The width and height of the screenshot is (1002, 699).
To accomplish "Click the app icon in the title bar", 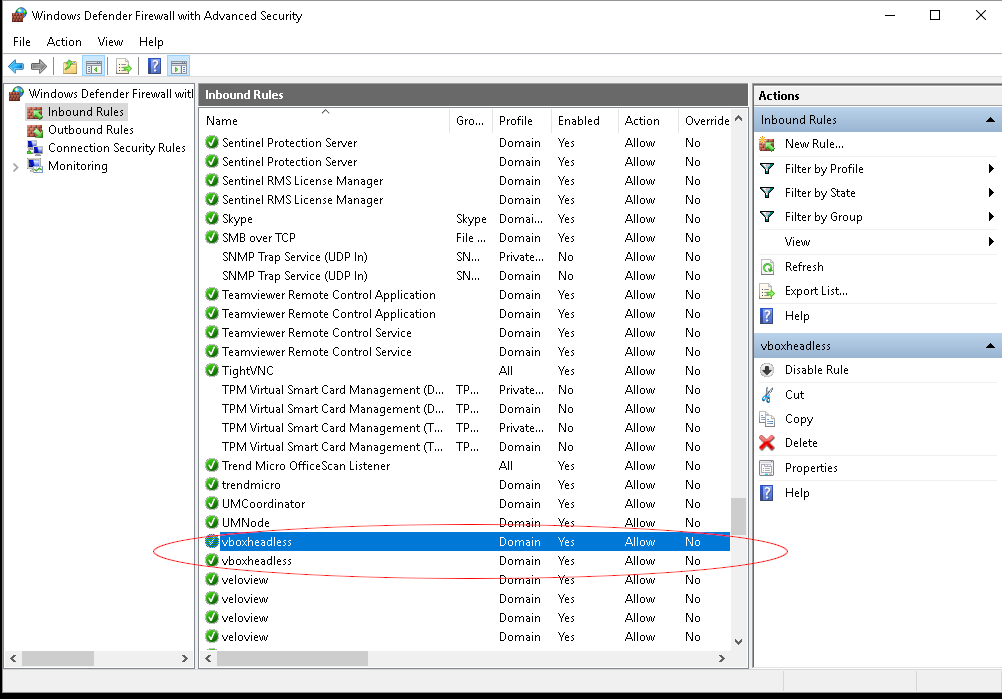I will 19,15.
